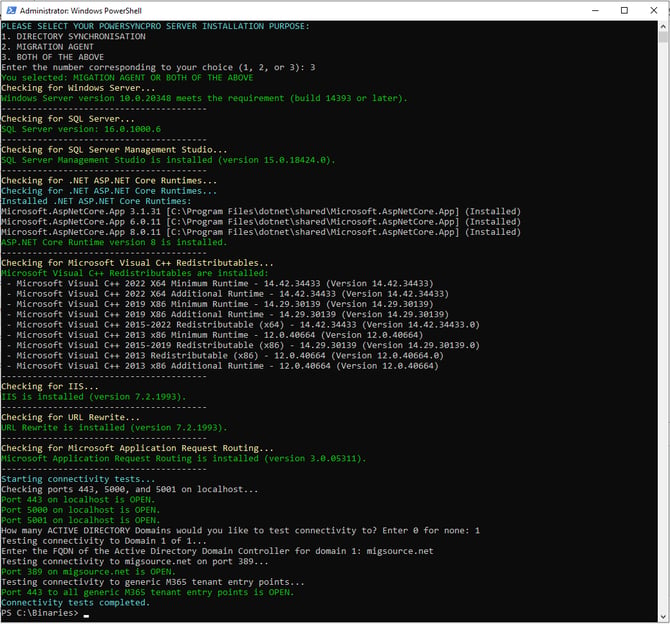Click the '3. BOTH OF THE ABOVE' line

[x=52, y=57]
